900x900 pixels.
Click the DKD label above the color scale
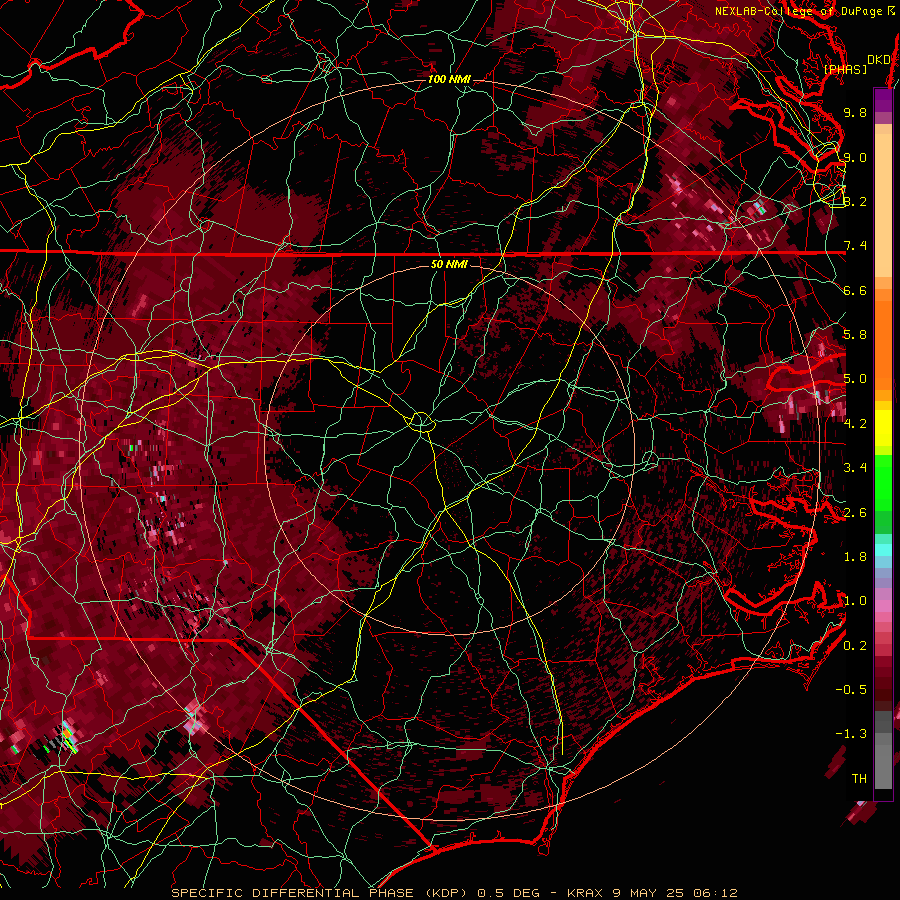[879, 59]
